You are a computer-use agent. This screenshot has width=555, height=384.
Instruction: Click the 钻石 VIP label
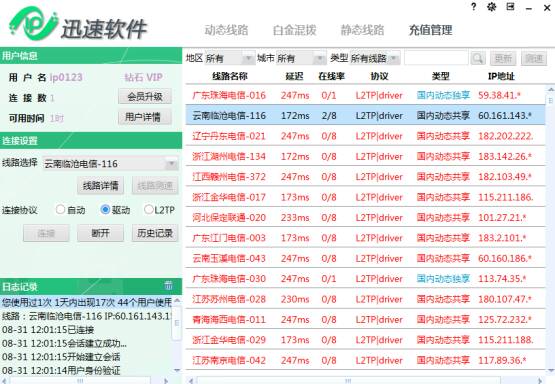coord(143,78)
